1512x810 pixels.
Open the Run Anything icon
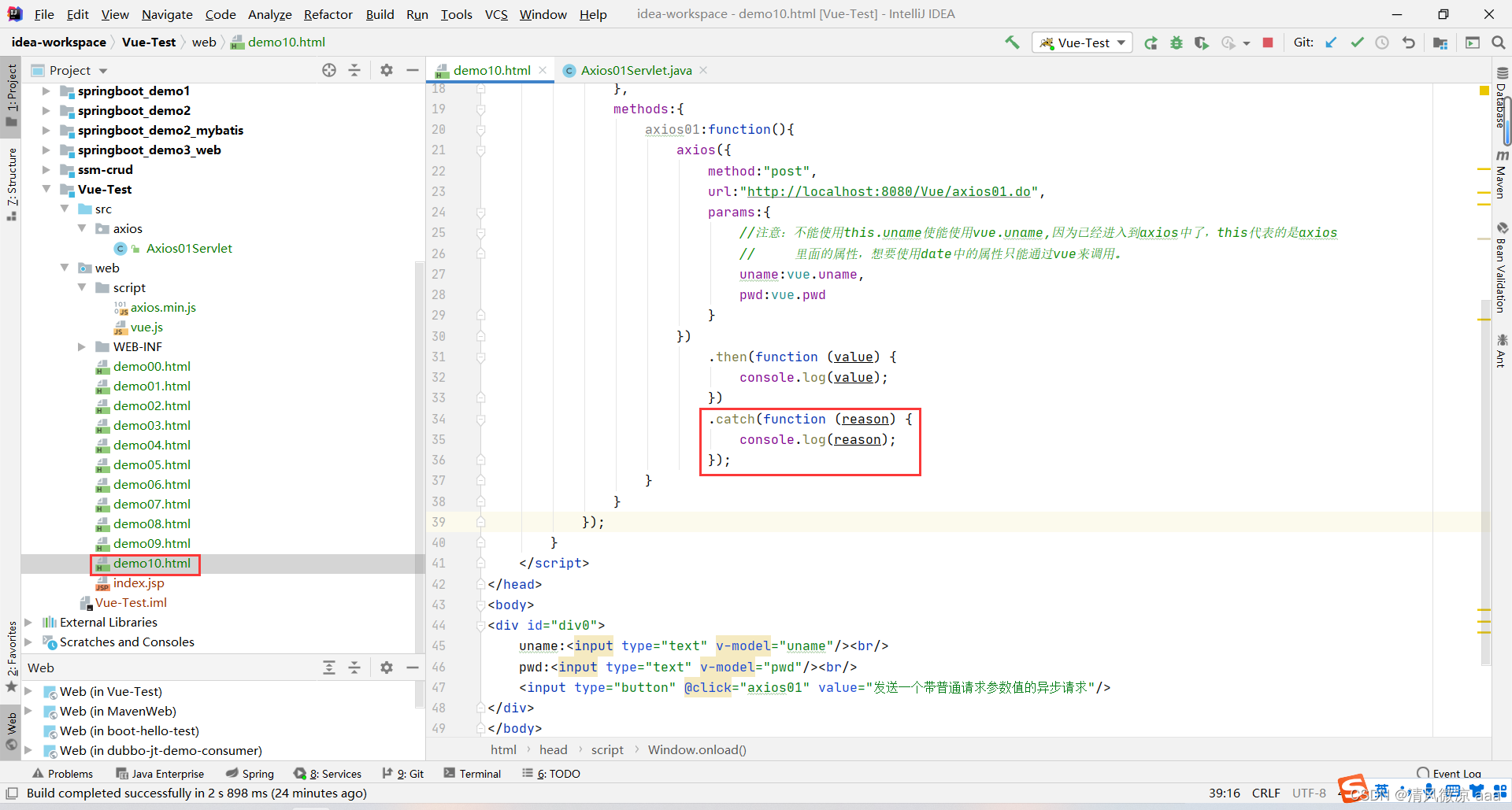tap(1473, 43)
